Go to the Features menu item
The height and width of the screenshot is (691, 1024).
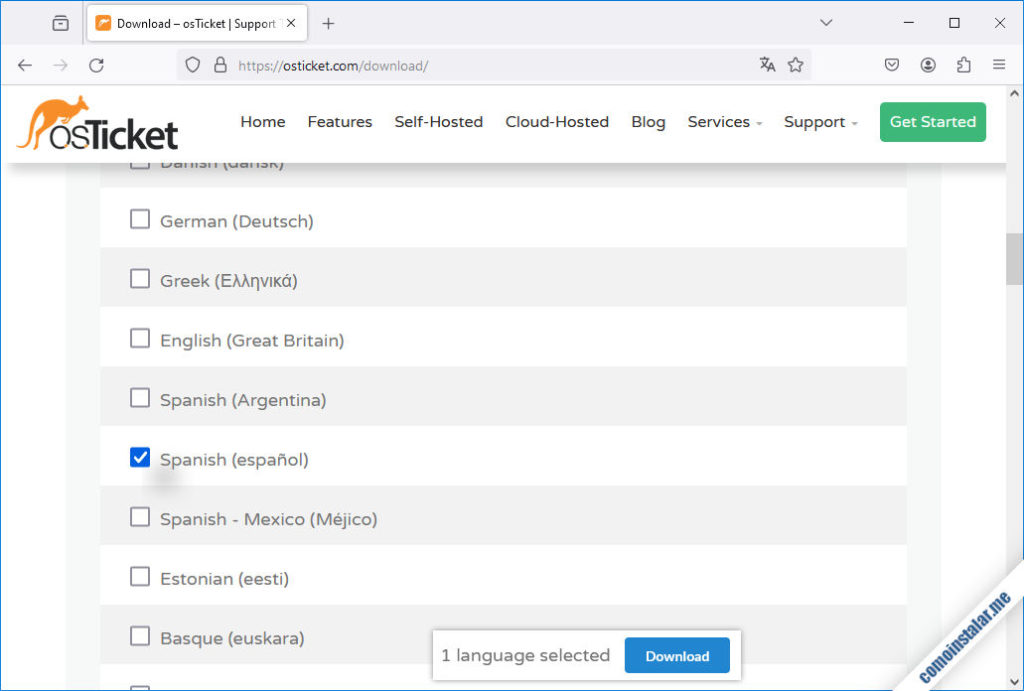pyautogui.click(x=339, y=122)
